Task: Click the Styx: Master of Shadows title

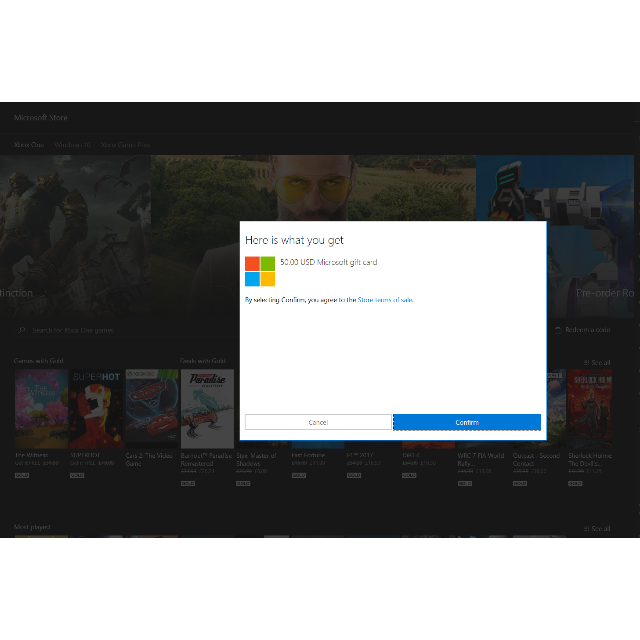Action: click(x=256, y=459)
